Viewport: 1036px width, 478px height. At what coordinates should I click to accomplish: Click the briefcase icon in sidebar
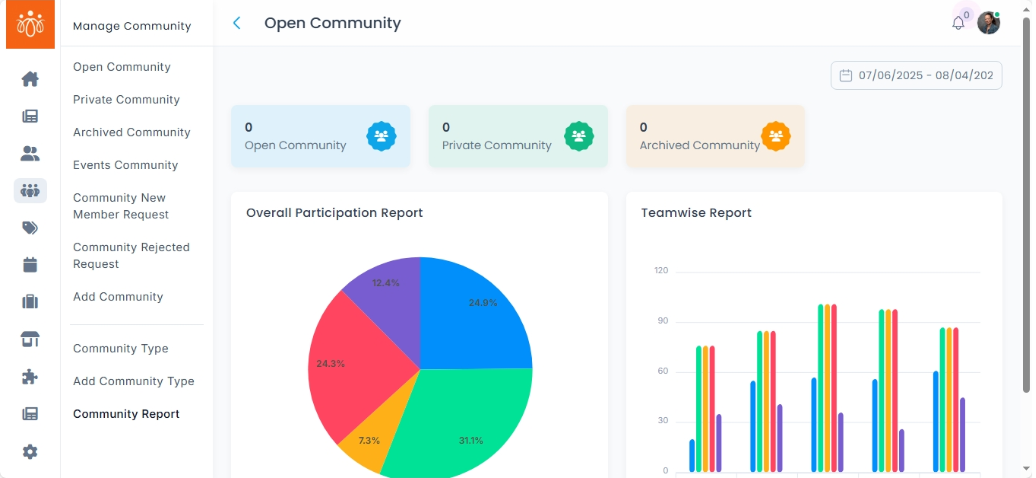pos(30,302)
